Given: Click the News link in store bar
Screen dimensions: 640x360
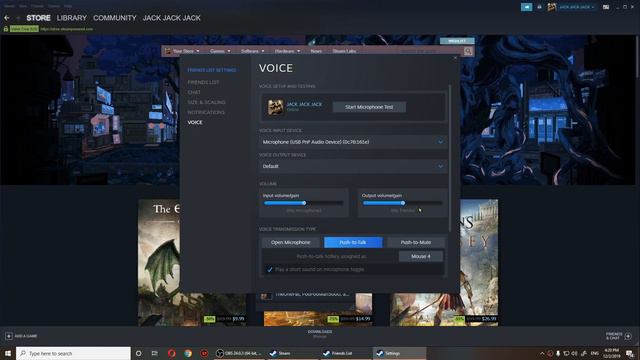Looking at the screenshot, I should coord(316,51).
